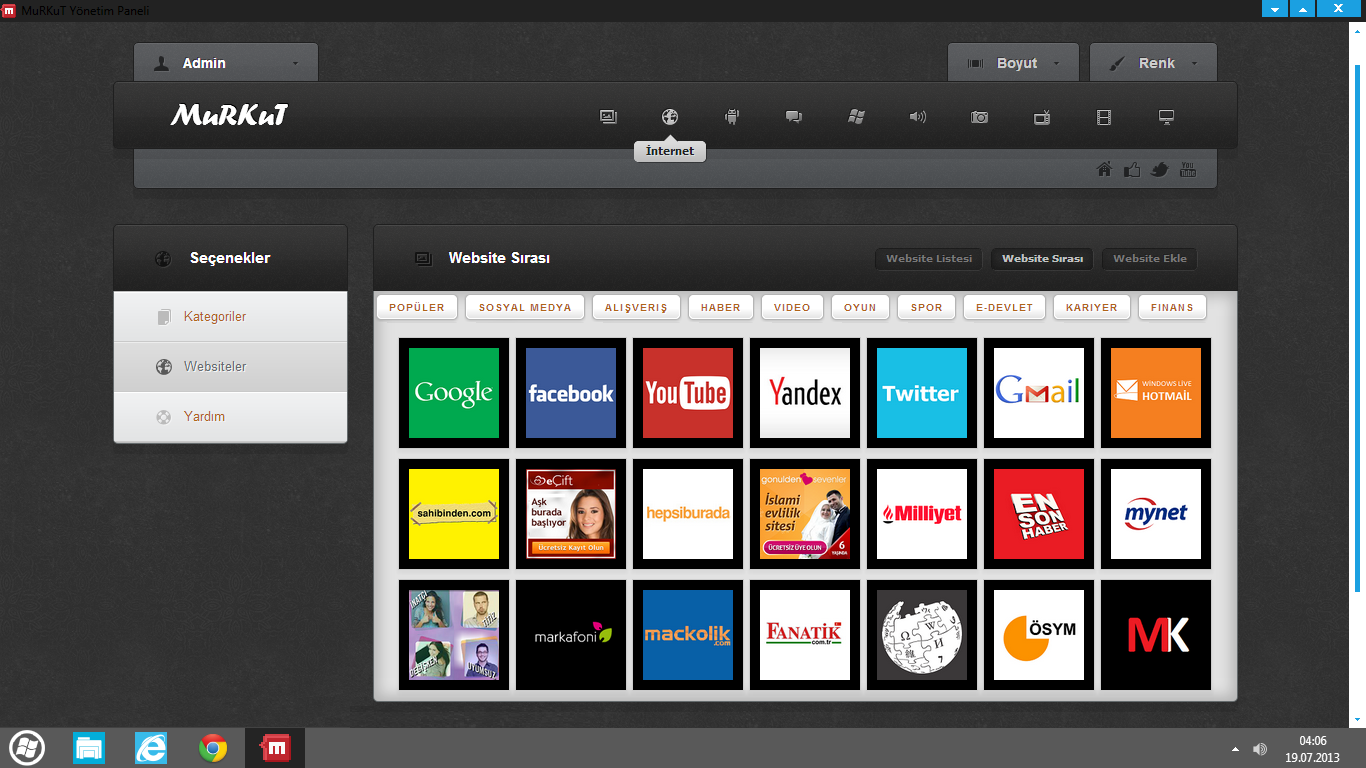Filter websites by SOSYAL MEDYA category
The height and width of the screenshot is (768, 1366).
pos(525,307)
